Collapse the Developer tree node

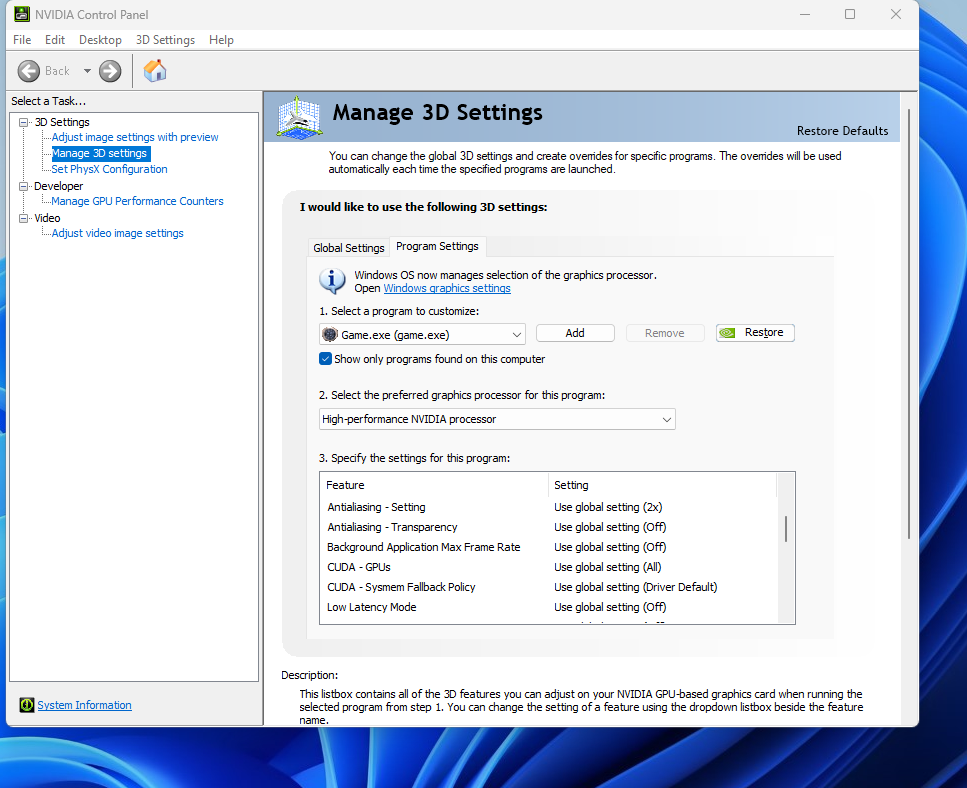tap(23, 186)
